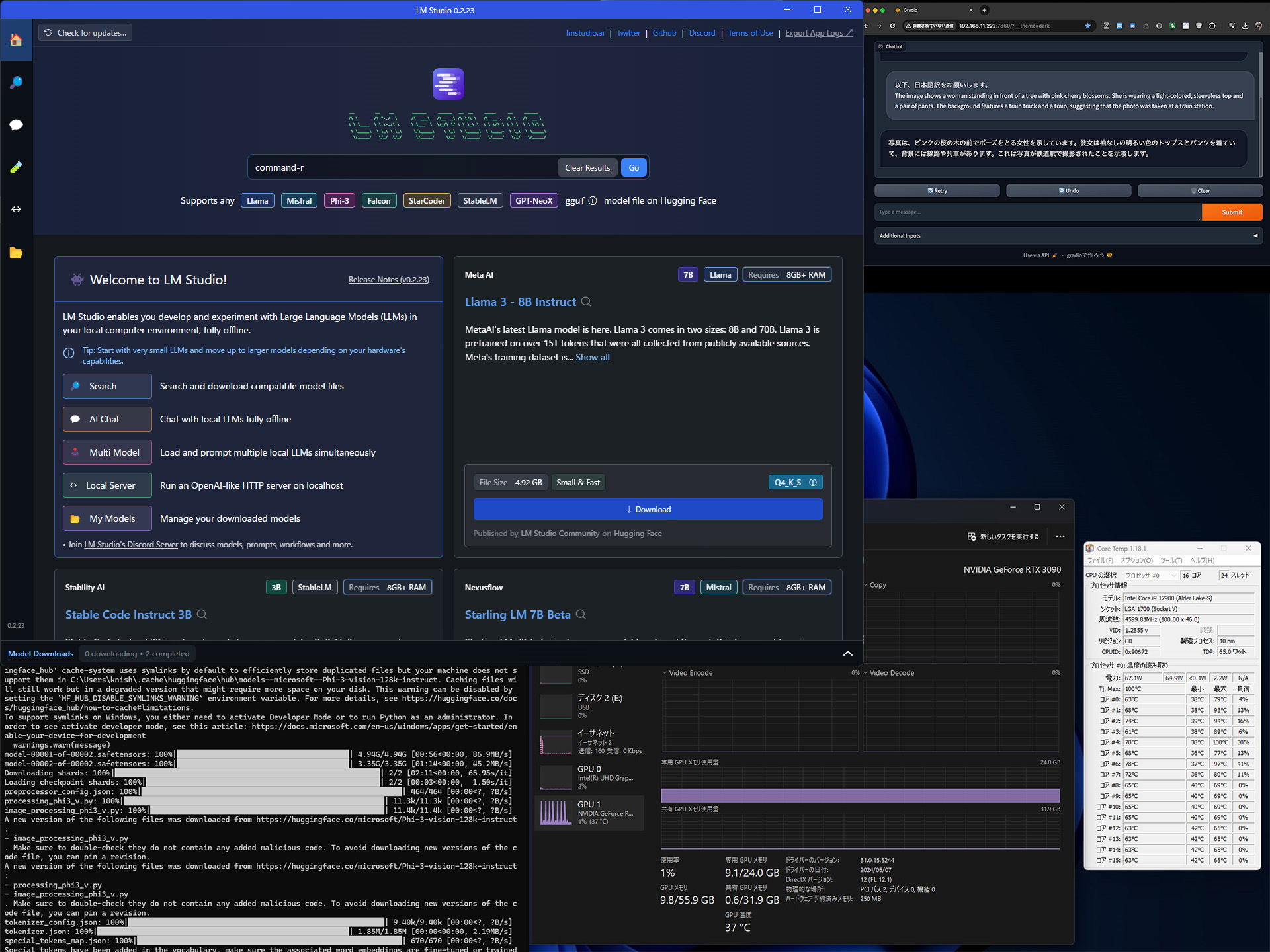Select GPU 1 NVIDIA GeForce in performance list
Viewport: 1270px width, 952px height.
(589, 813)
